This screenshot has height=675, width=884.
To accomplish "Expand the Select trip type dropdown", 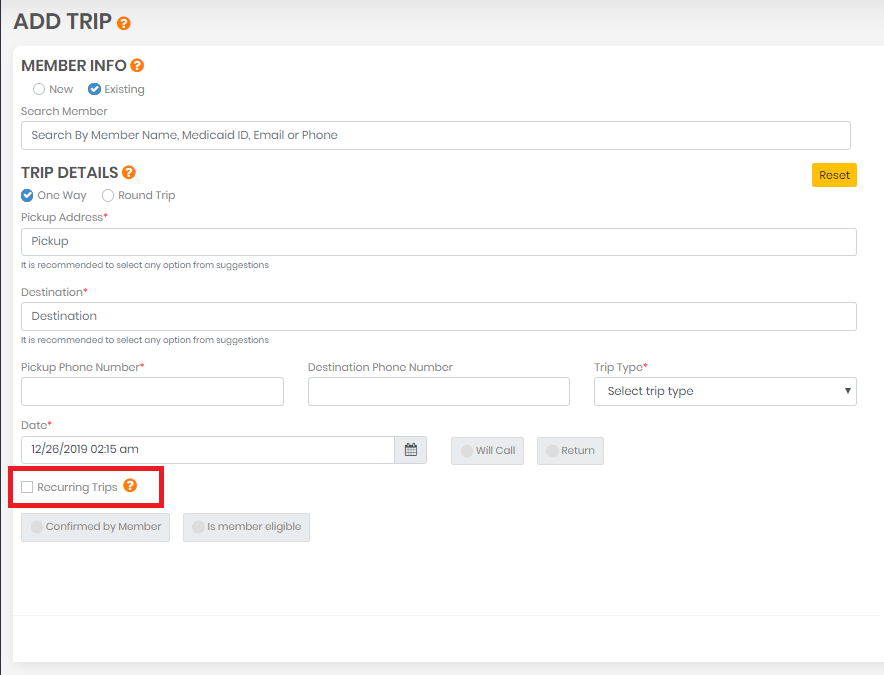I will [725, 391].
